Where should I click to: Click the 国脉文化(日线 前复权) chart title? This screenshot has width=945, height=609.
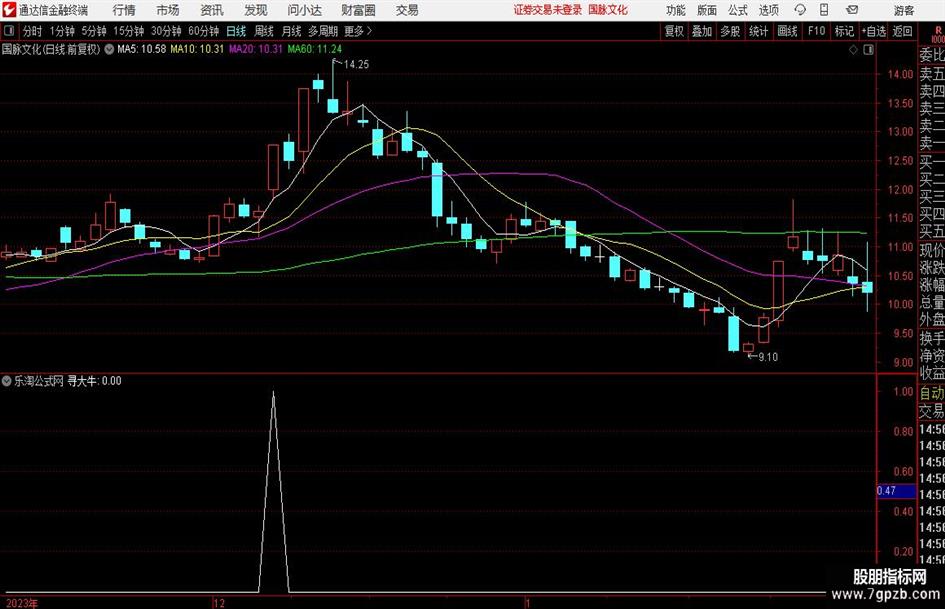tap(51, 49)
